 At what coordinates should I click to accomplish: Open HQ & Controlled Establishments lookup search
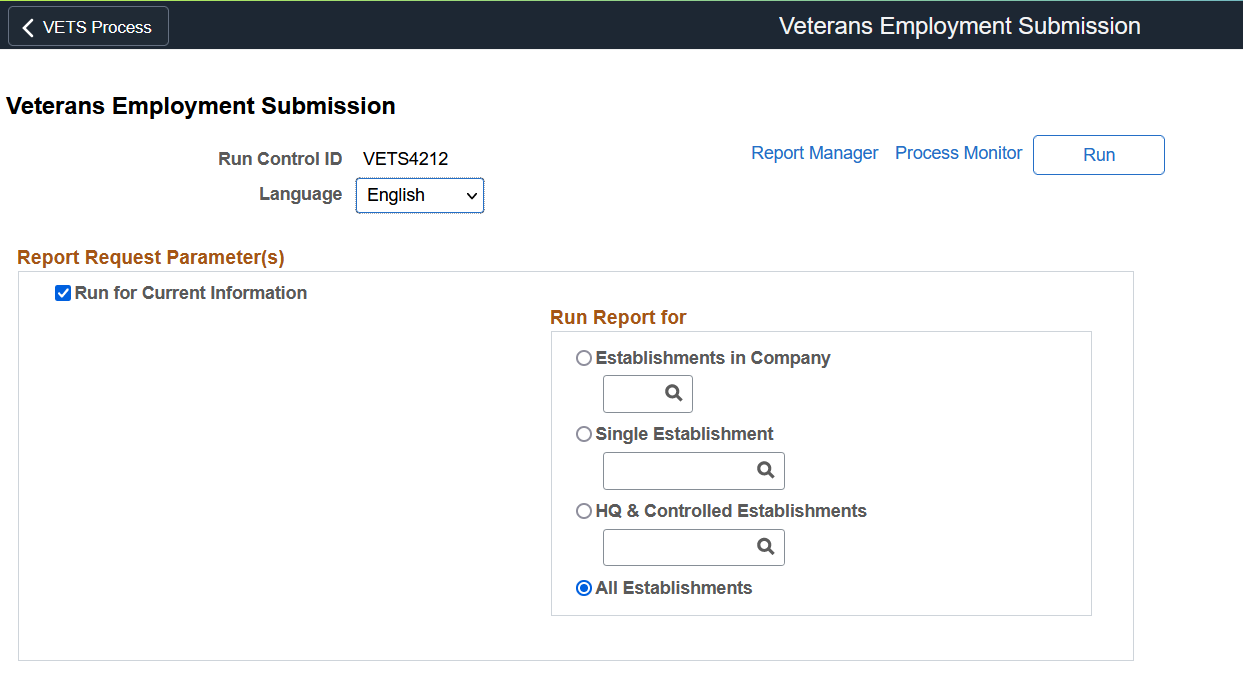point(765,547)
